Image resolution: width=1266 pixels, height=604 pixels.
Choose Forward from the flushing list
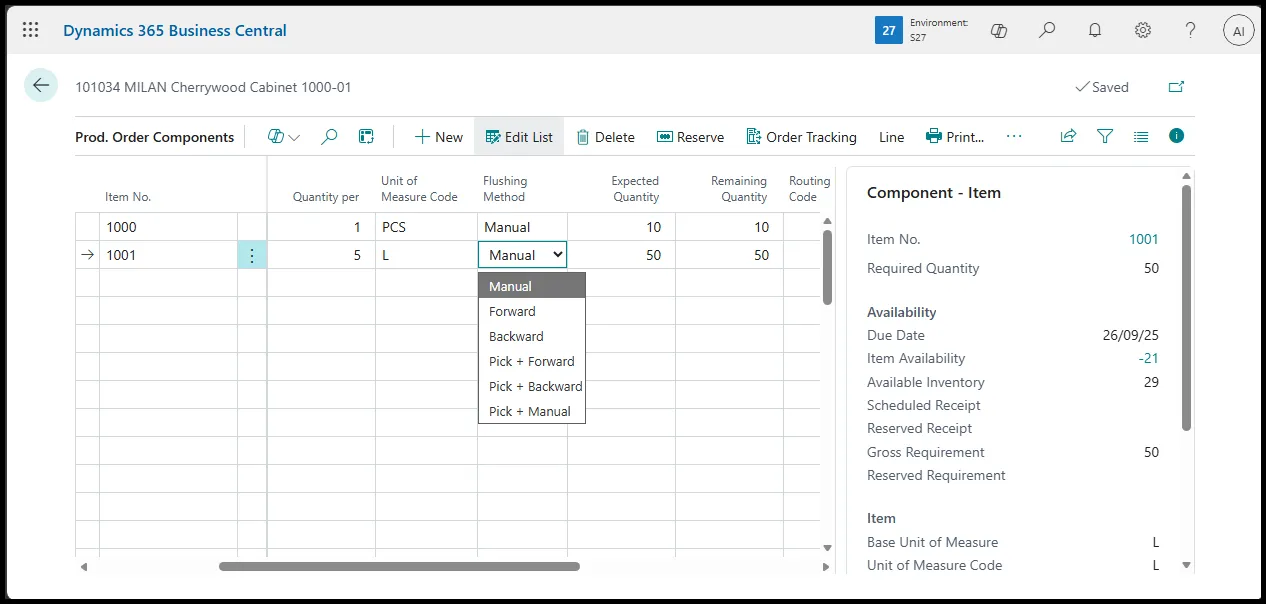pos(532,311)
